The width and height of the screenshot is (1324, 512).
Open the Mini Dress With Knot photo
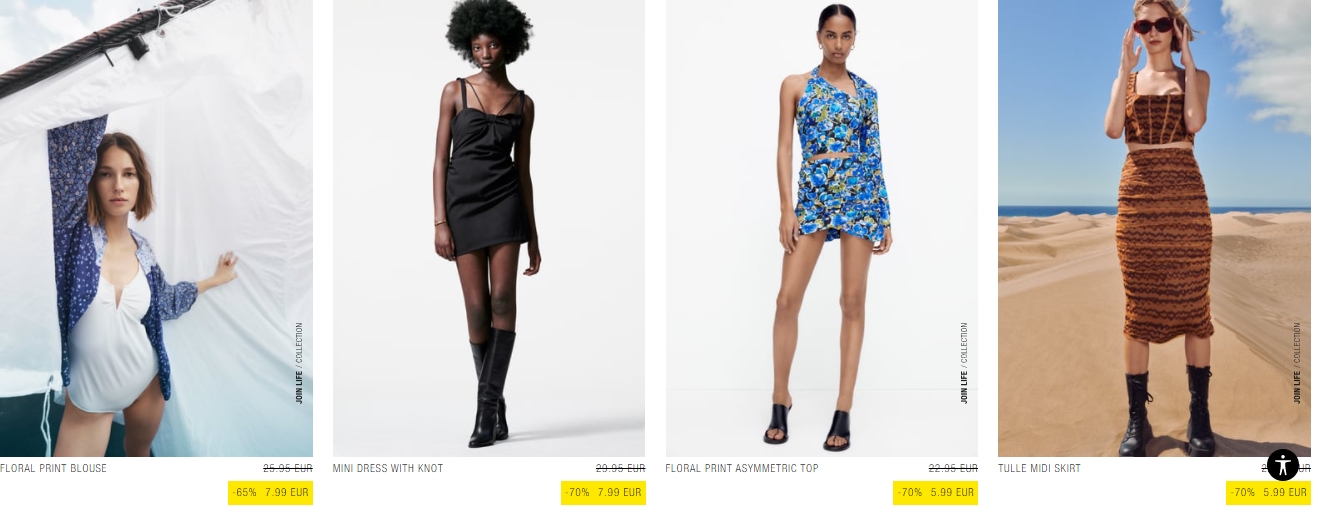tap(489, 228)
